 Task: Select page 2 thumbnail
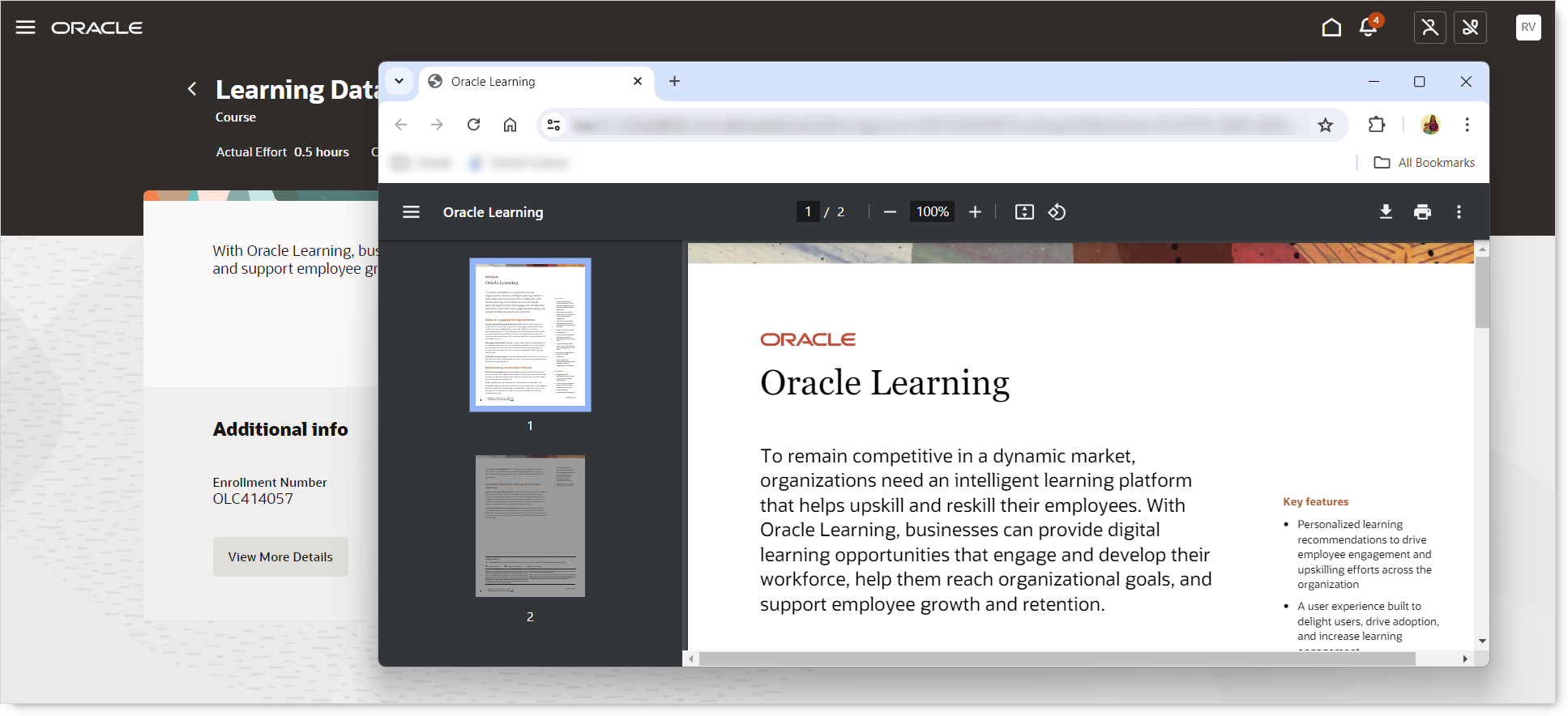click(530, 526)
